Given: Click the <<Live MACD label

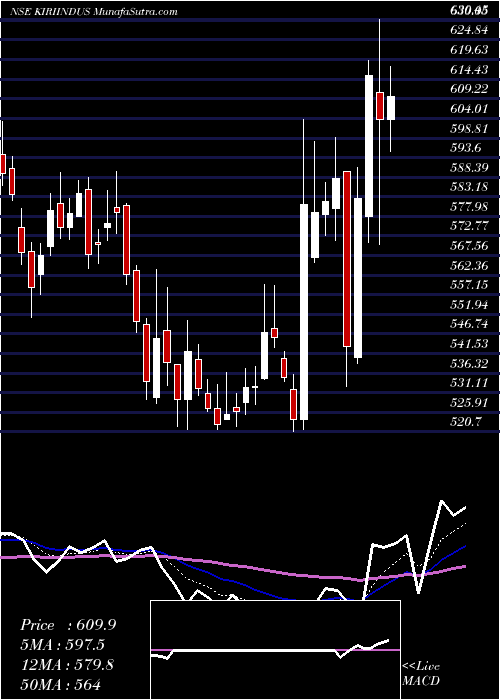Looking at the screenshot, I should point(421,673).
